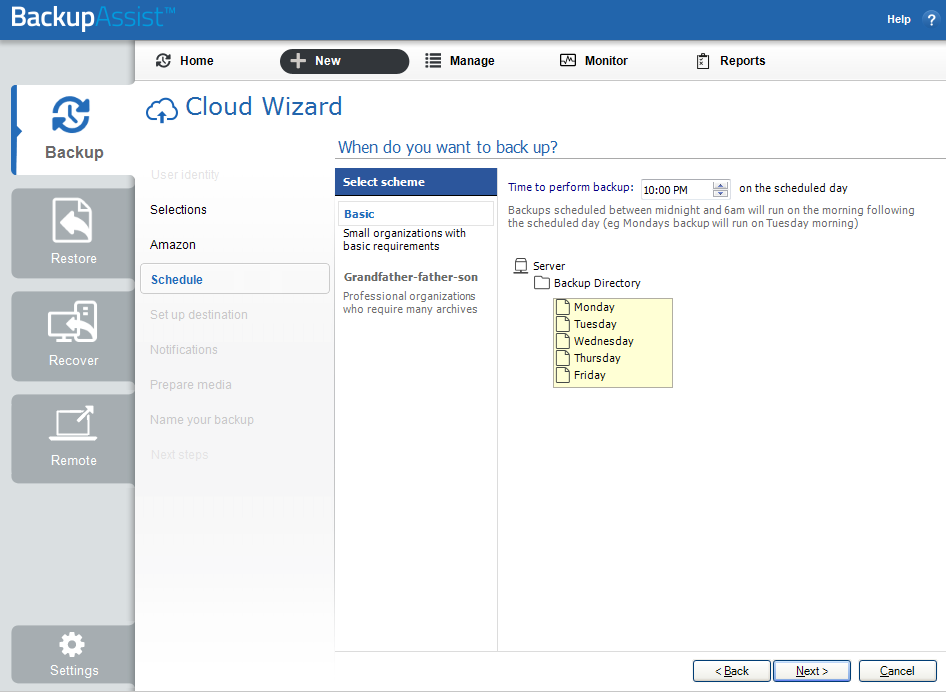The image size is (946, 692).
Task: Click the Home refresh icon
Action: pos(163,60)
